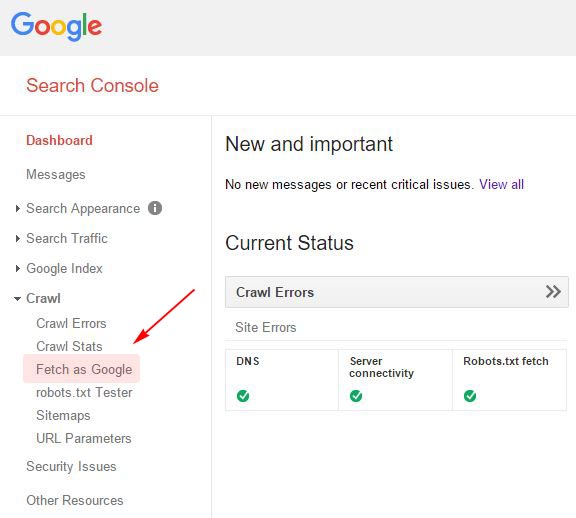Open the Search Console title link

point(92,86)
